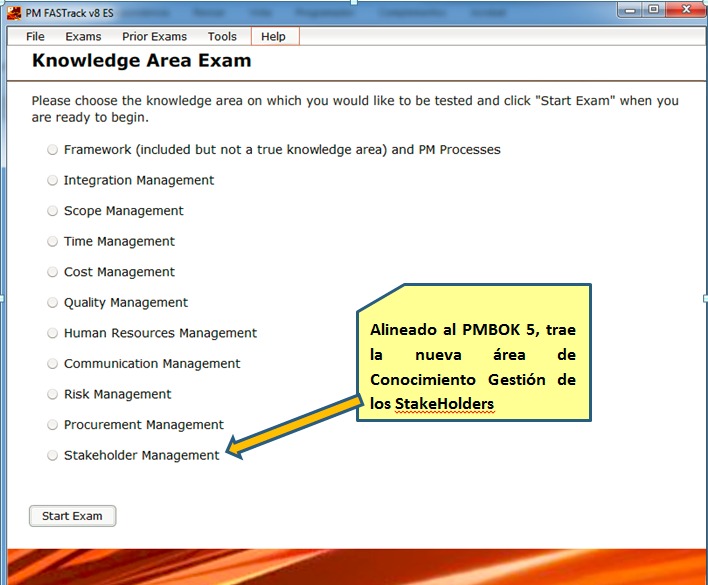Select Cost Management radio button

[x=52, y=272]
